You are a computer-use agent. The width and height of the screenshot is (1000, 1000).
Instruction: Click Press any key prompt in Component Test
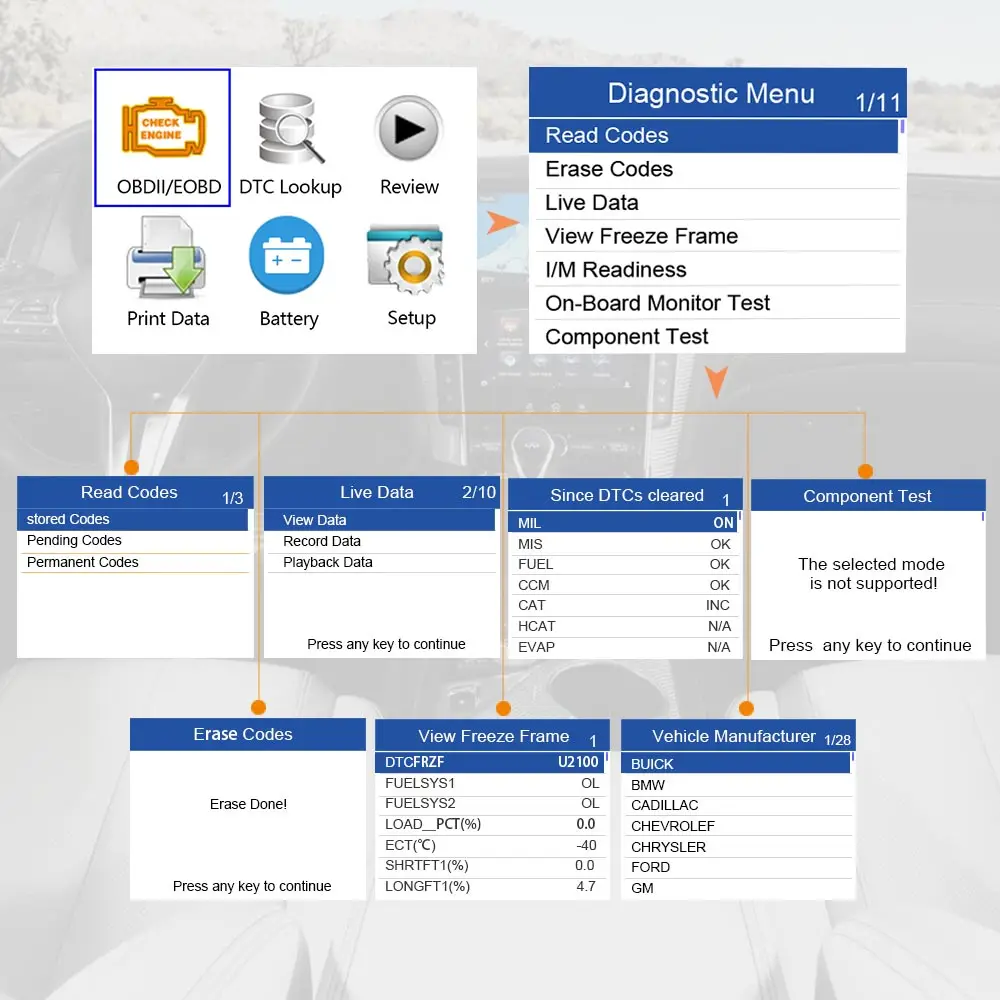[x=870, y=645]
